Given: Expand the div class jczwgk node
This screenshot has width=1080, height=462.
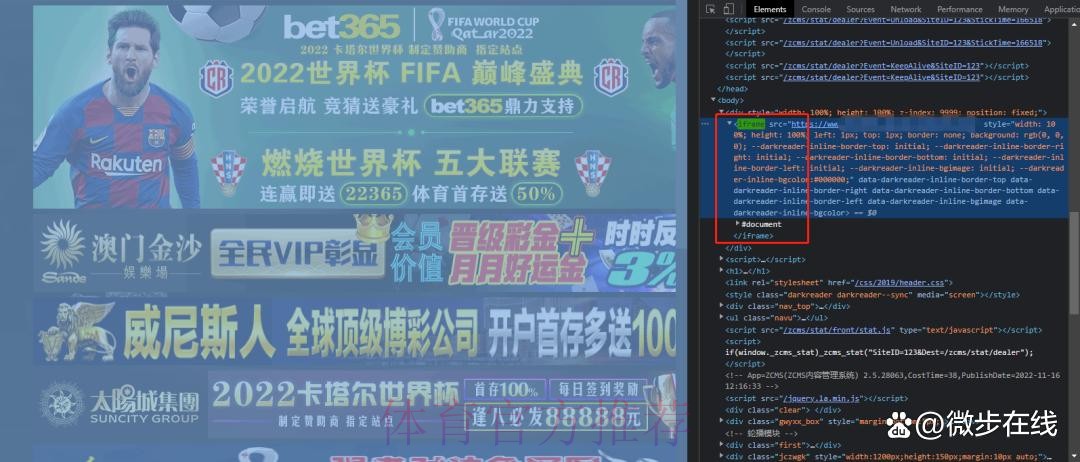Looking at the screenshot, I should (x=721, y=456).
